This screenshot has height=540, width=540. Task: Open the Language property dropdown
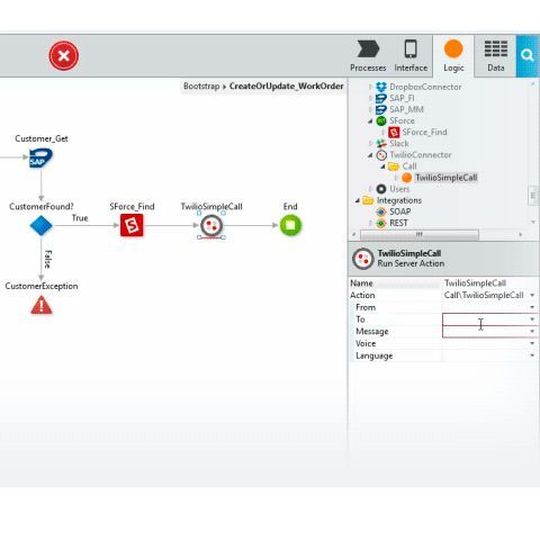click(x=532, y=356)
